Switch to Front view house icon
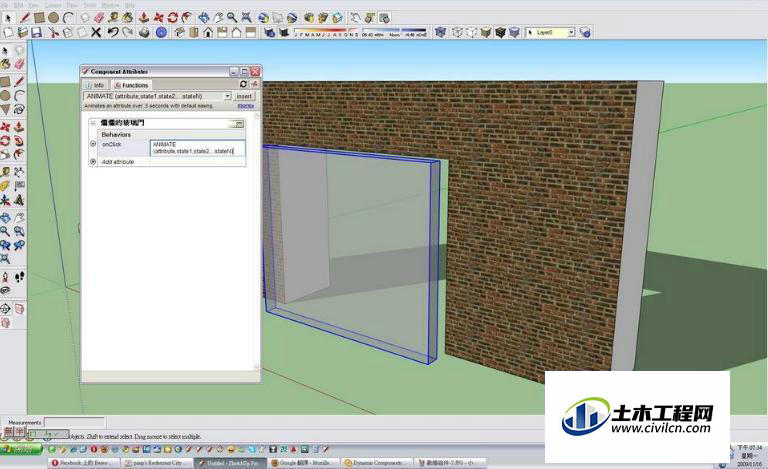 point(208,32)
